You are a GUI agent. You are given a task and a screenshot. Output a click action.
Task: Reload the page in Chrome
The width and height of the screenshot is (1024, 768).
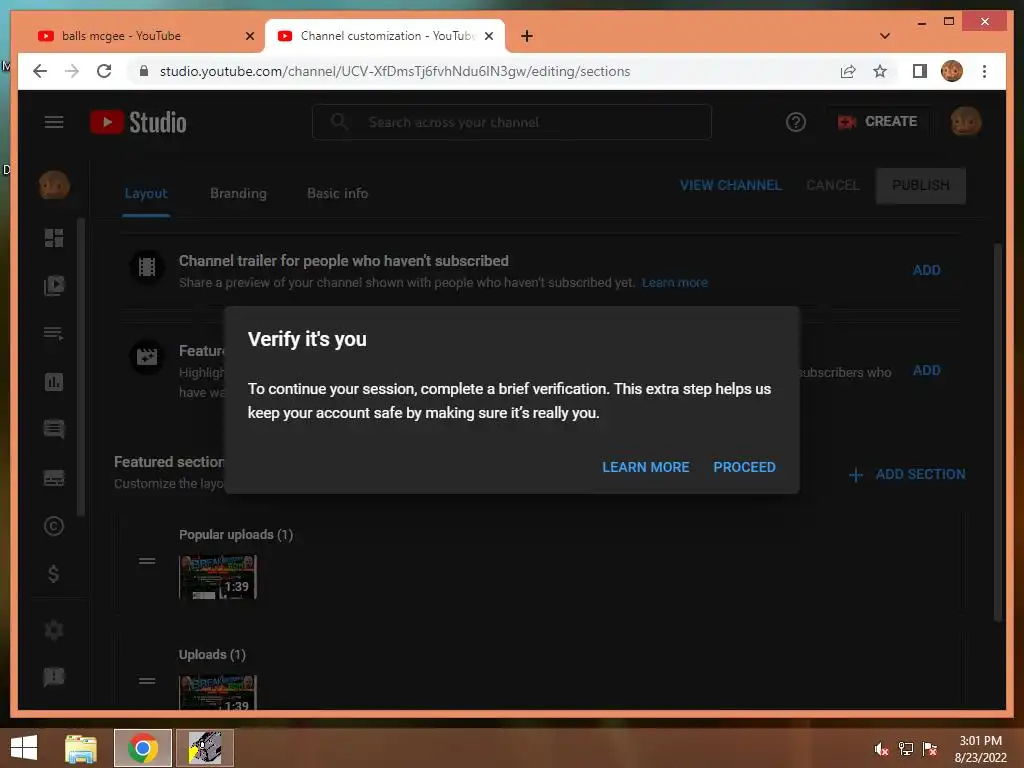click(x=104, y=71)
